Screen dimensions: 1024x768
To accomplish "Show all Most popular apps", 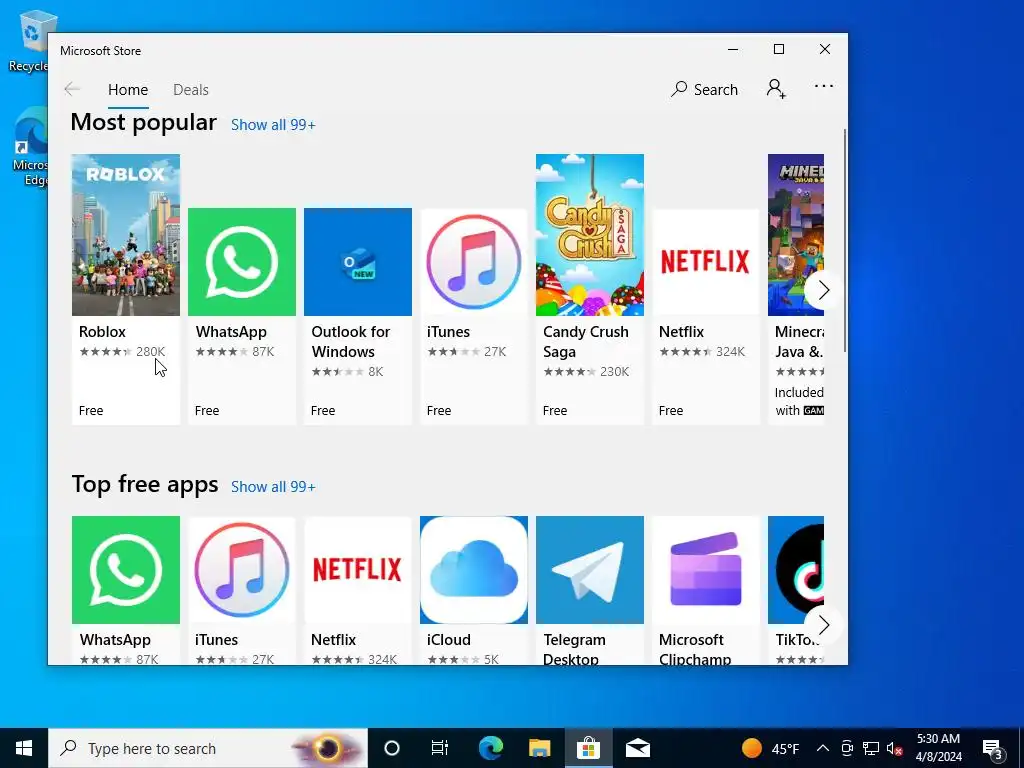I will coord(273,125).
